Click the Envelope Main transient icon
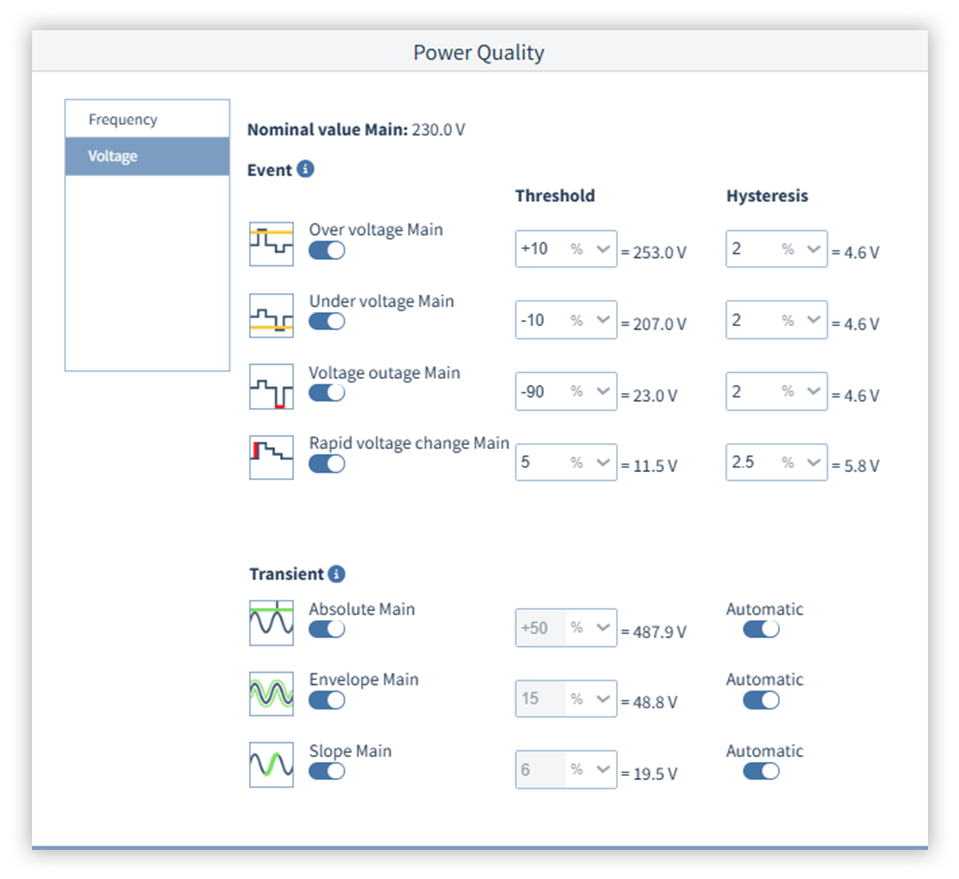 (271, 694)
